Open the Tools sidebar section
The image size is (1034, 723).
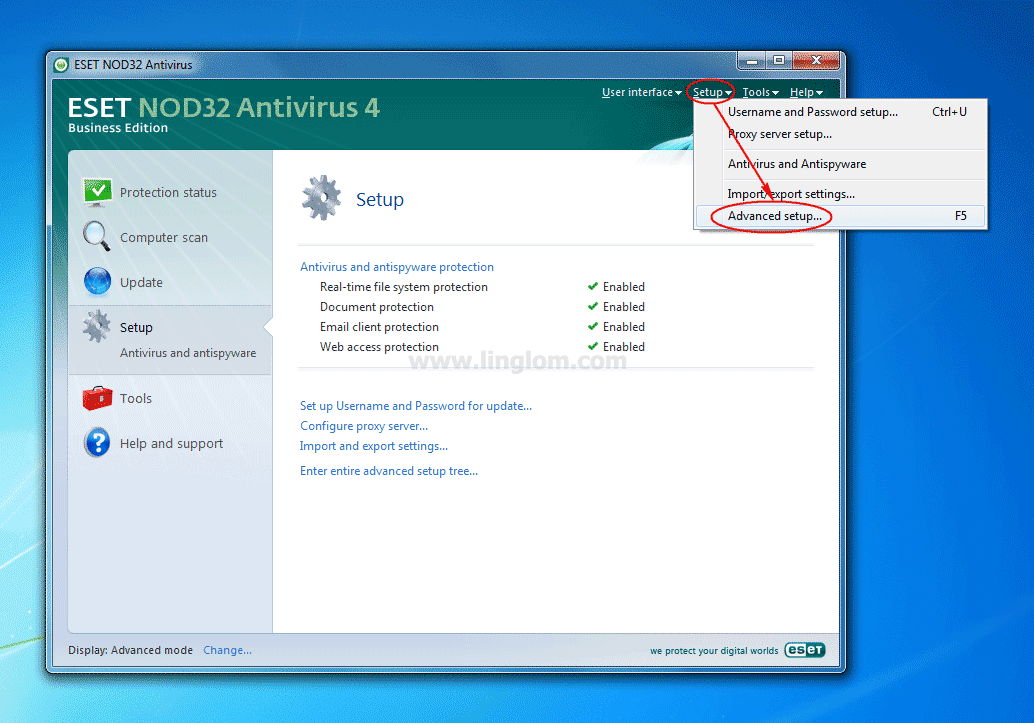(x=136, y=398)
